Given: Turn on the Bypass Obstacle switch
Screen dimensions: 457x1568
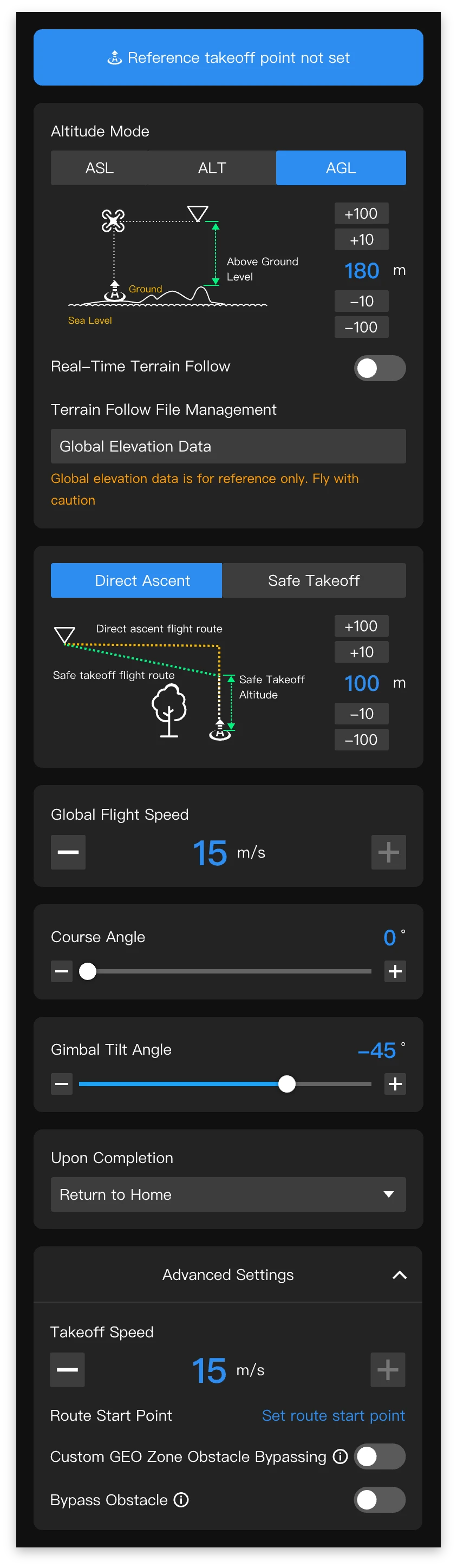Looking at the screenshot, I should click(380, 1500).
